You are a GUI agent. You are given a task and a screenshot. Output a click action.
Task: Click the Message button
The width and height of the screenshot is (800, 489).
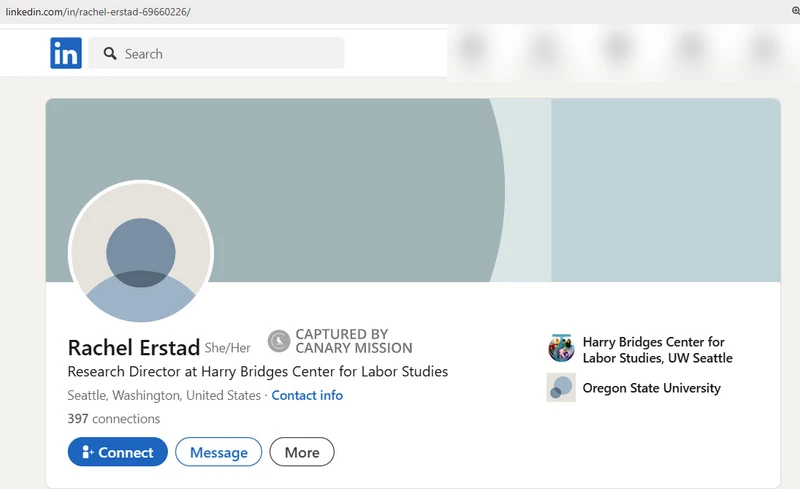tap(218, 452)
